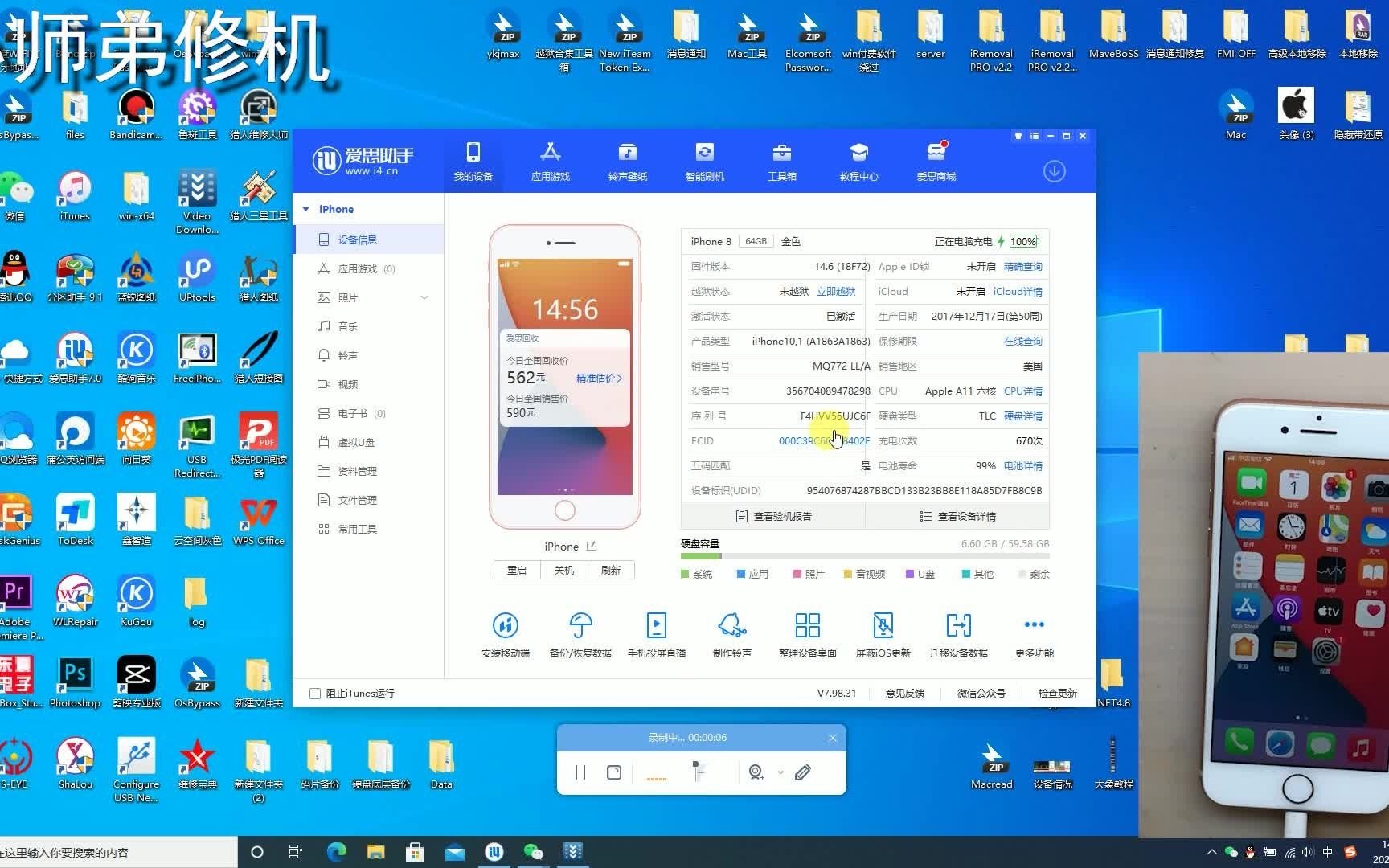The image size is (1389, 868).
Task: Click 在线查询 warranty link
Action: [1022, 341]
